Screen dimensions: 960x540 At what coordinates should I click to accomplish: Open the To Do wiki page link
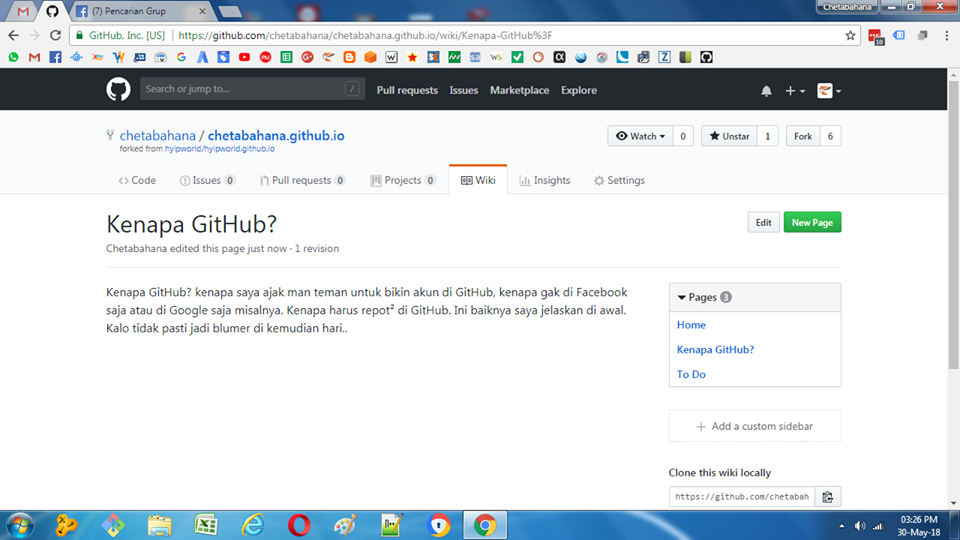click(x=691, y=374)
